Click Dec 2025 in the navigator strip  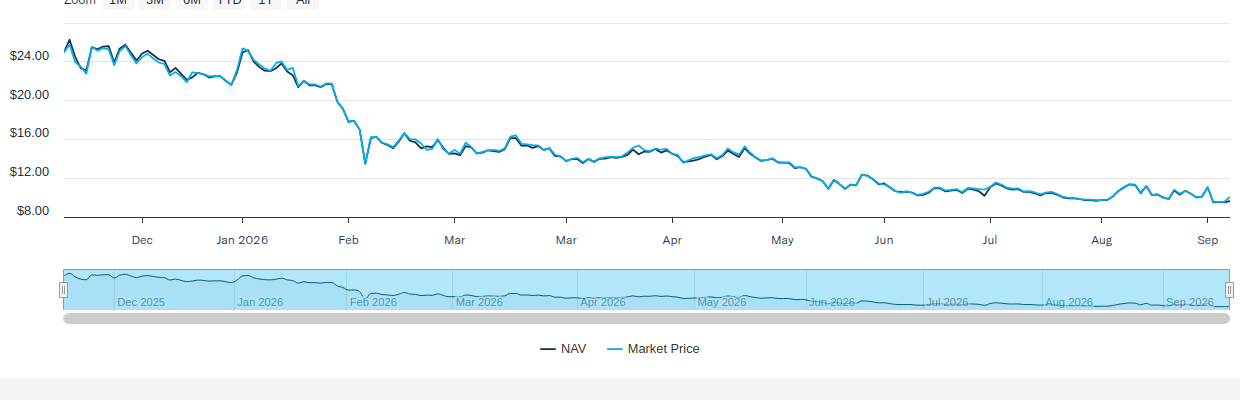[141, 302]
